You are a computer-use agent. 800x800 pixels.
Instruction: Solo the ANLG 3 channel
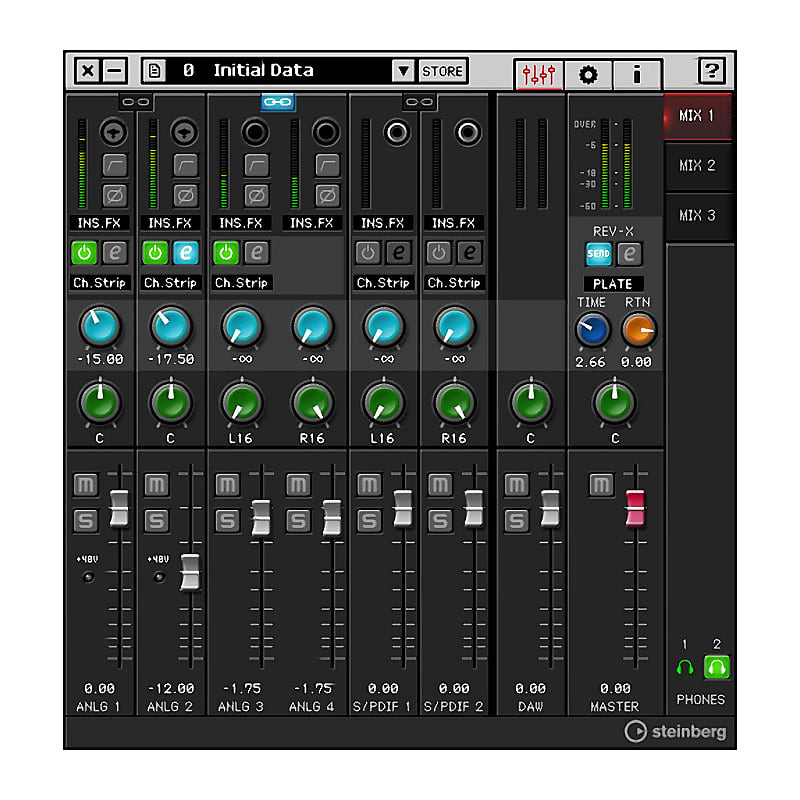point(227,521)
